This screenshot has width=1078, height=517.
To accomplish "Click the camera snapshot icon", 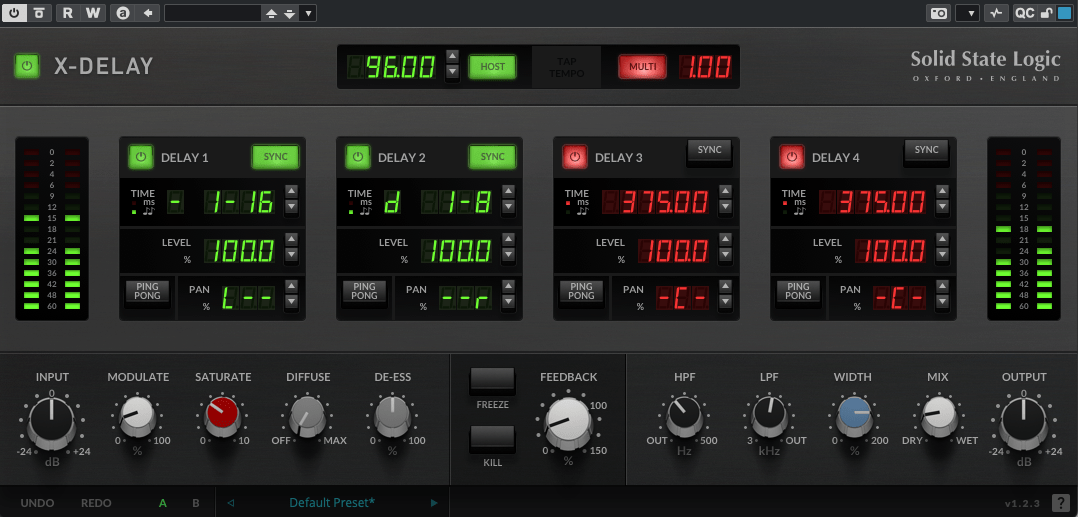I will coord(938,13).
